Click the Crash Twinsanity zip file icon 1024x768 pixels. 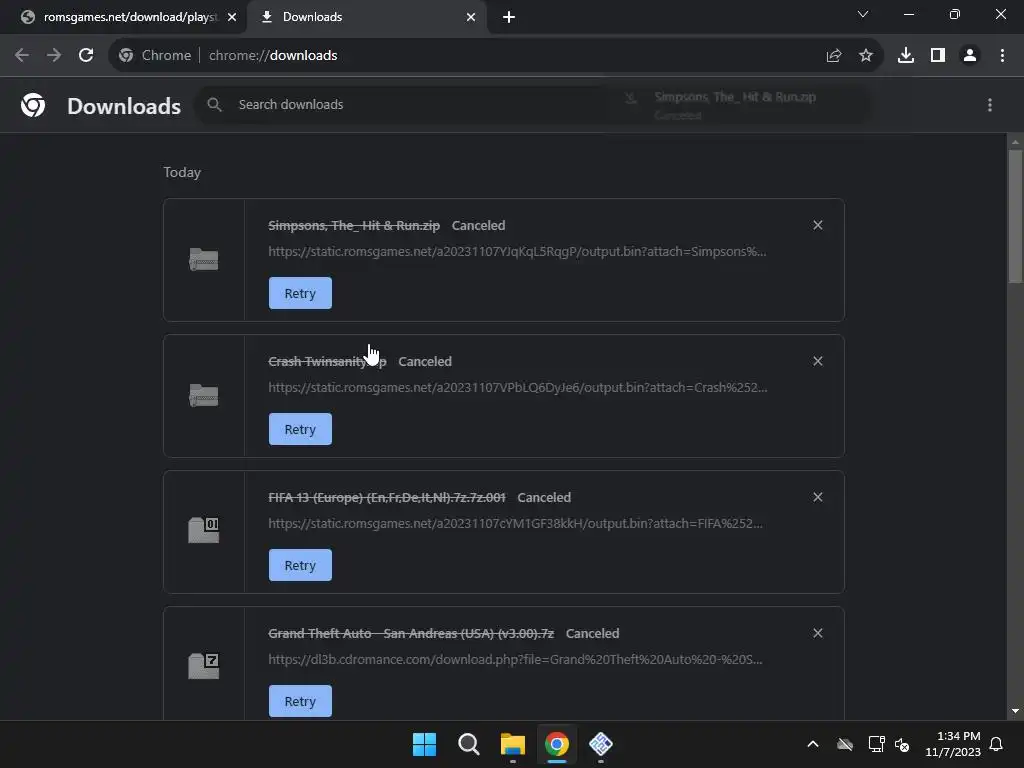(204, 395)
